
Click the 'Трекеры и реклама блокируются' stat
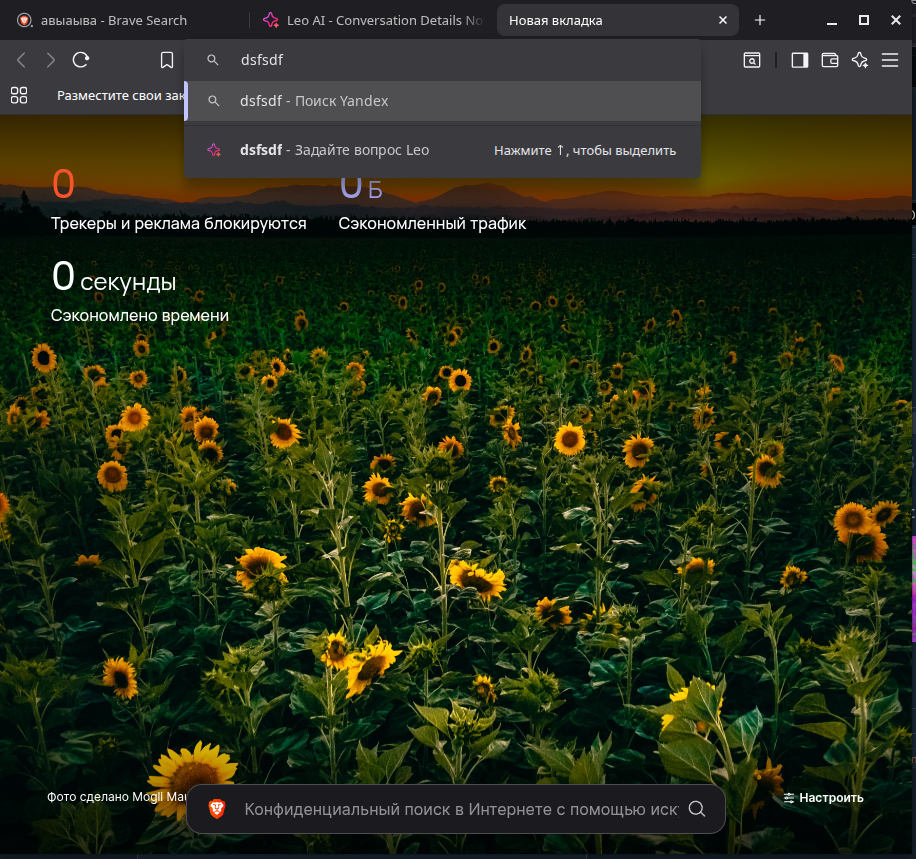click(x=178, y=224)
